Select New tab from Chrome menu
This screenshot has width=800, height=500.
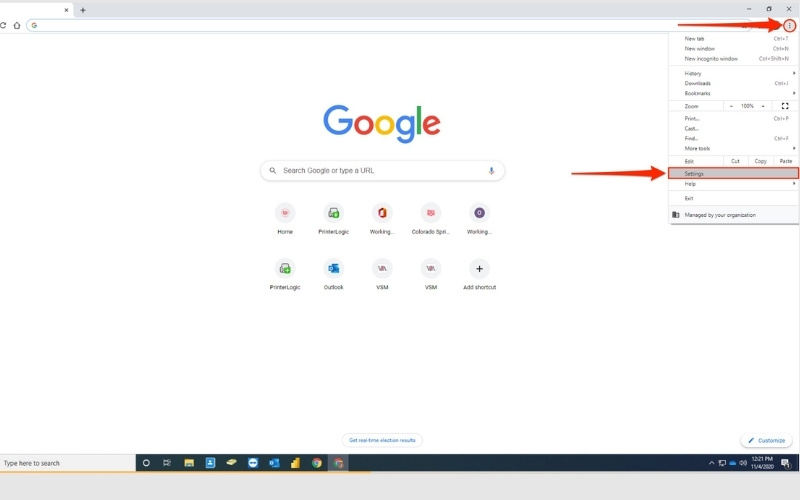click(734, 39)
